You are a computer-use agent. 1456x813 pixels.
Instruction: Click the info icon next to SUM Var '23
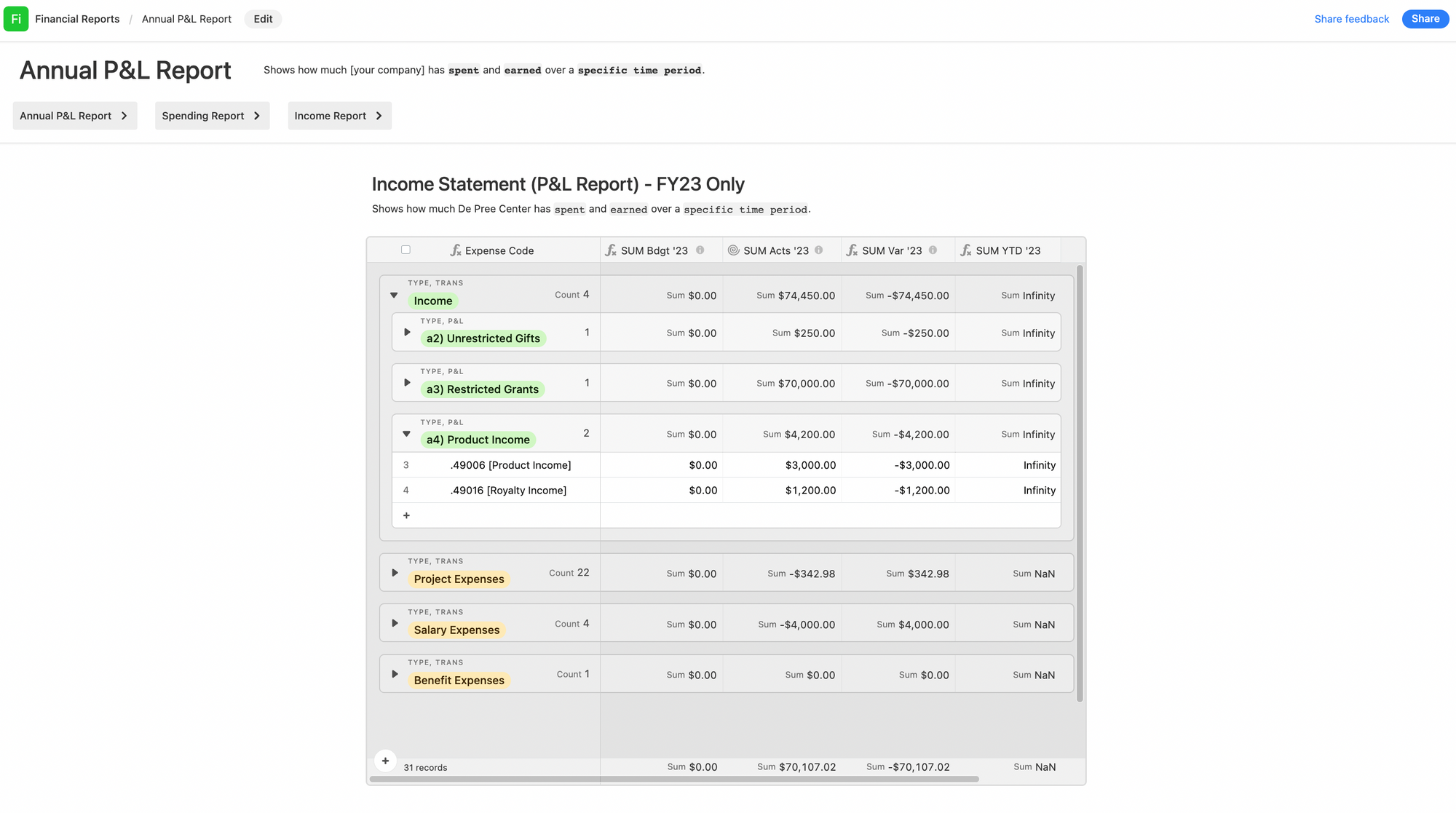pyautogui.click(x=933, y=250)
